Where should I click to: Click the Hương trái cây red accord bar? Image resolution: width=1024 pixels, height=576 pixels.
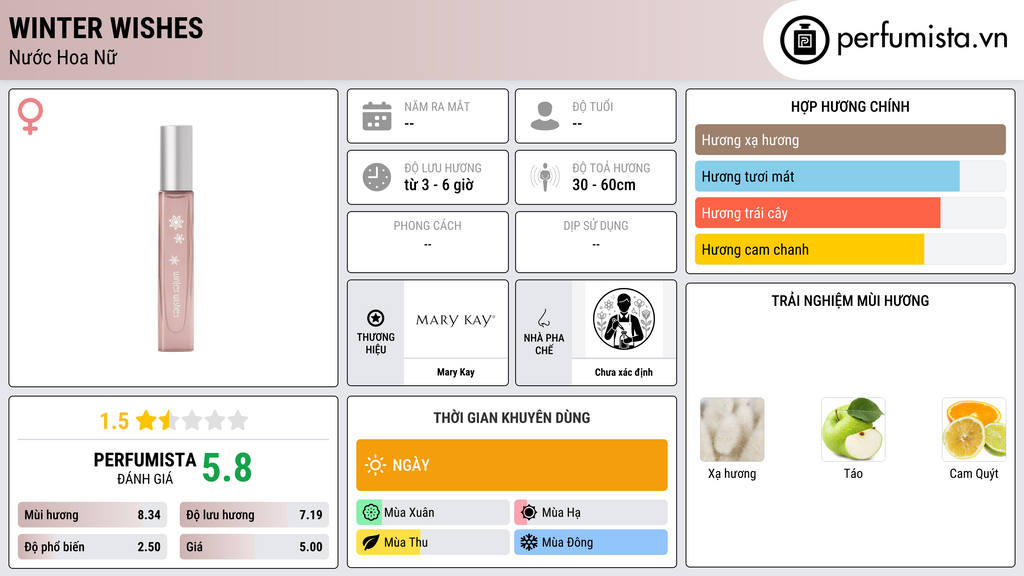(x=850, y=213)
